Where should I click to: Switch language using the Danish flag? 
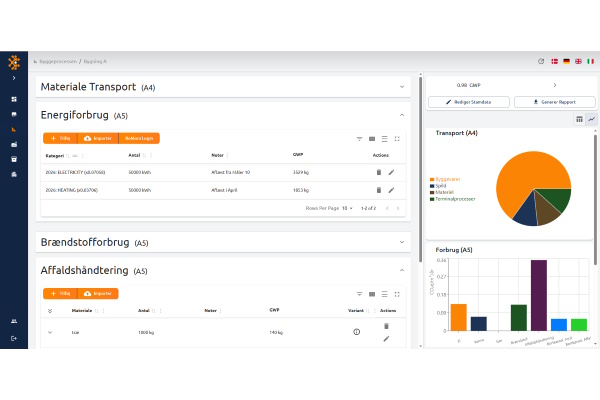pos(554,61)
